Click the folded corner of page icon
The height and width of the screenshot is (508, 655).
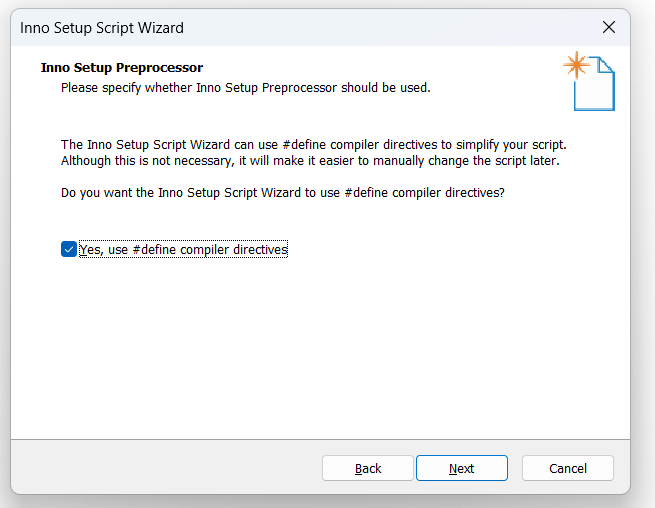605,65
